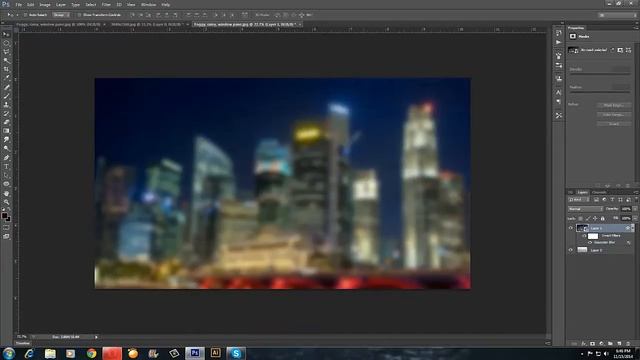
Task: Add layer mask from Layers panel bottom
Action: 592,344
